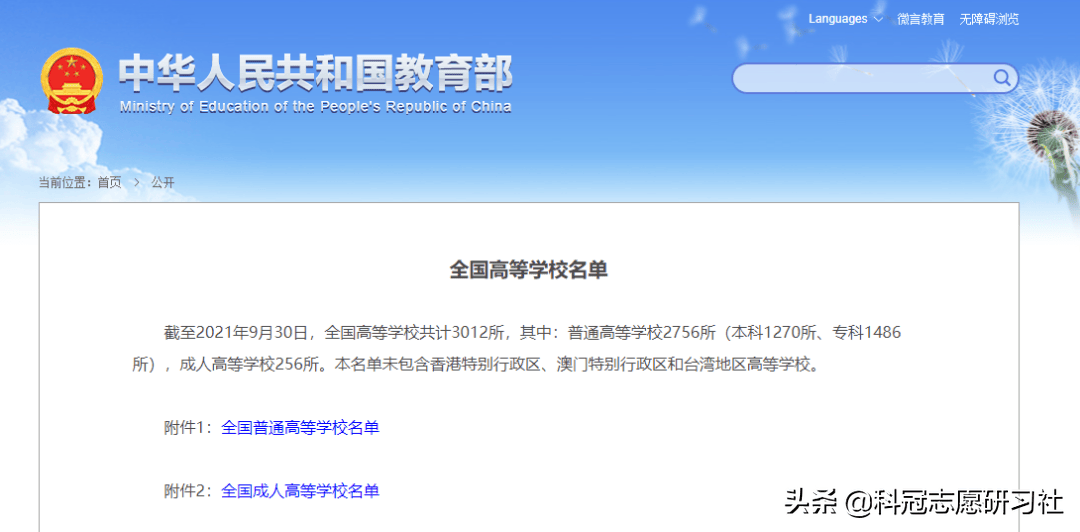1080x532 pixels.
Task: Focus the site search input field
Action: pos(862,79)
